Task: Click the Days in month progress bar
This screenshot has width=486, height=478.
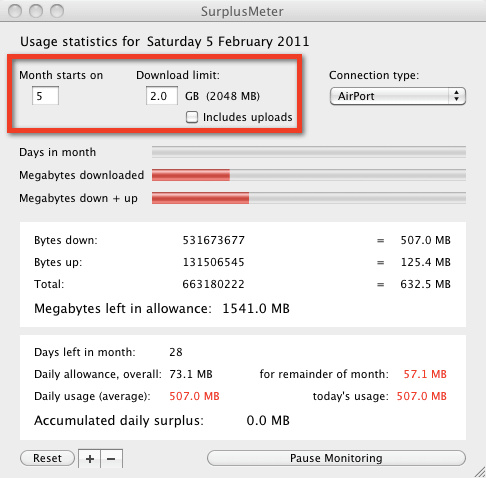Action: (x=309, y=152)
